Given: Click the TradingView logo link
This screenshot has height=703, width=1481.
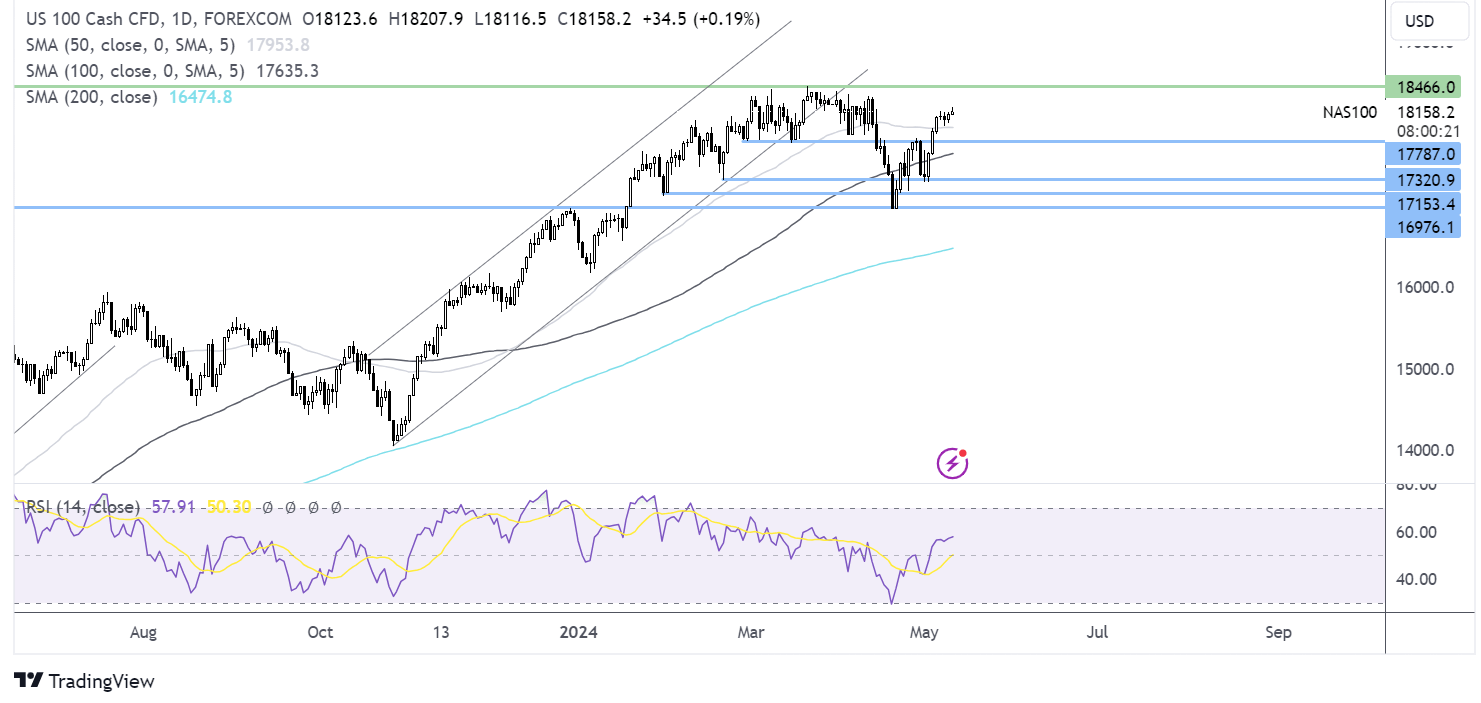Looking at the screenshot, I should (x=84, y=681).
